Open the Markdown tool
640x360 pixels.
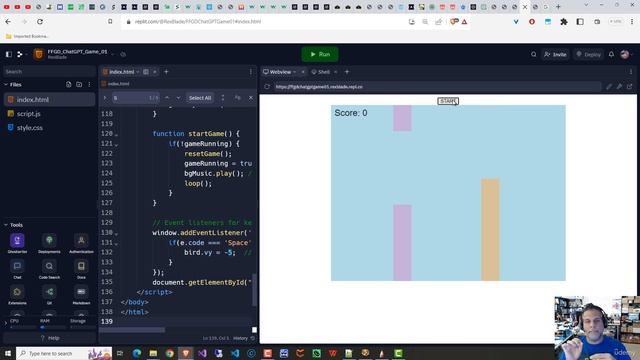coord(81,295)
